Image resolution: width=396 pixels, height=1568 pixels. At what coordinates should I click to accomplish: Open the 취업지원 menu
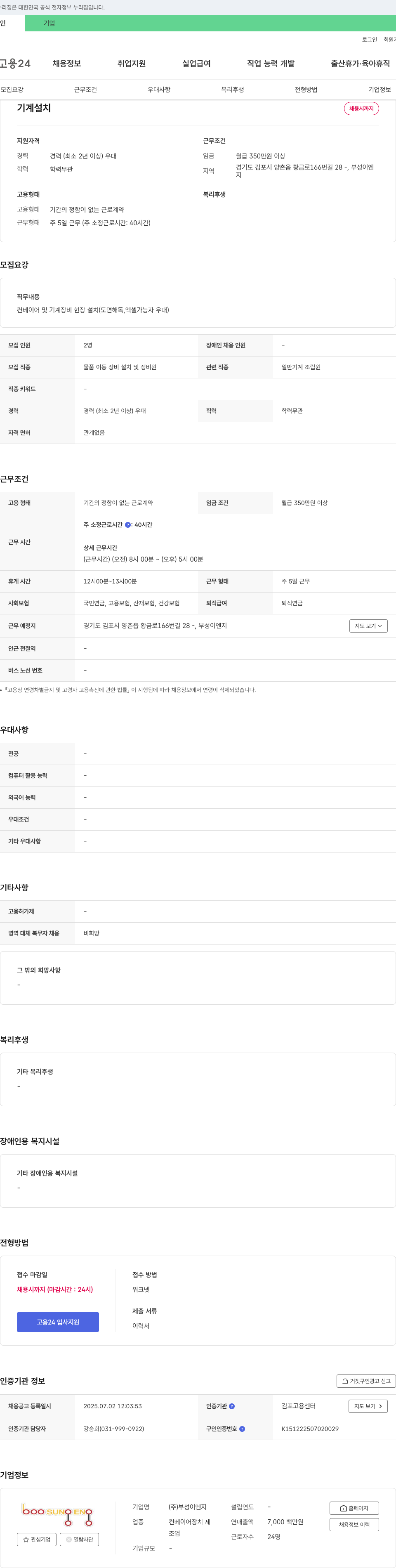coord(132,63)
